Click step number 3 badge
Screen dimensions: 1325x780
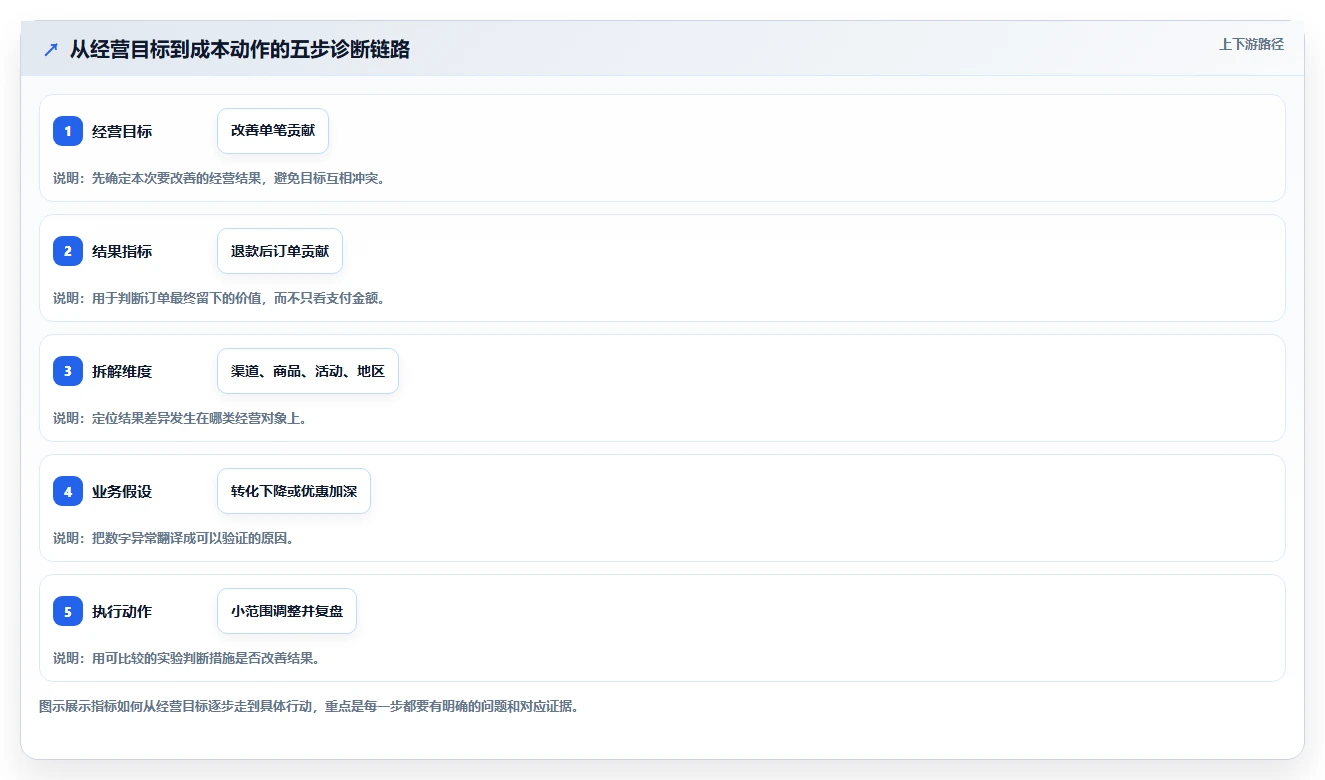coord(68,371)
